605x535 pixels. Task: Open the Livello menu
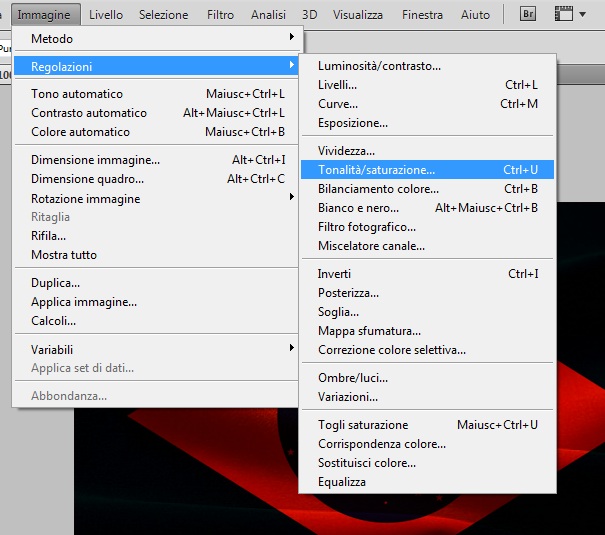click(x=106, y=15)
